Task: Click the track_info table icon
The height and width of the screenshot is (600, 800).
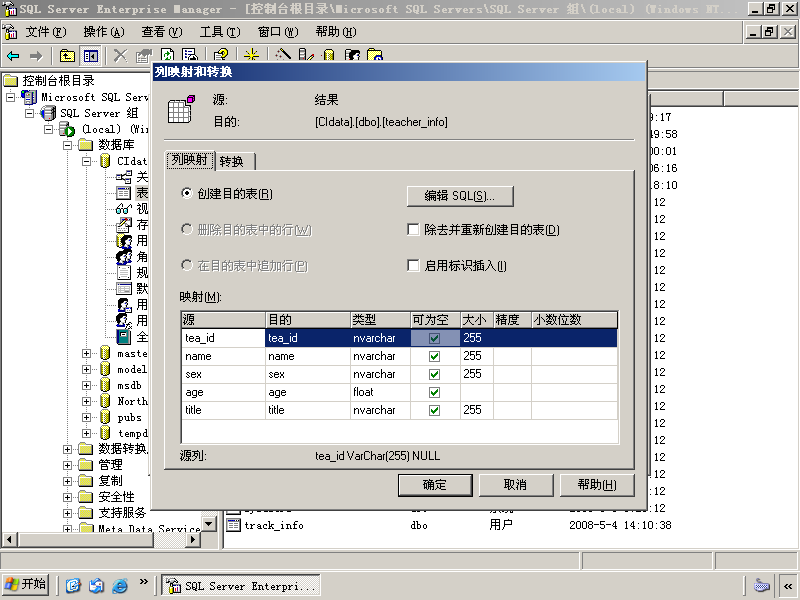Action: [x=233, y=524]
